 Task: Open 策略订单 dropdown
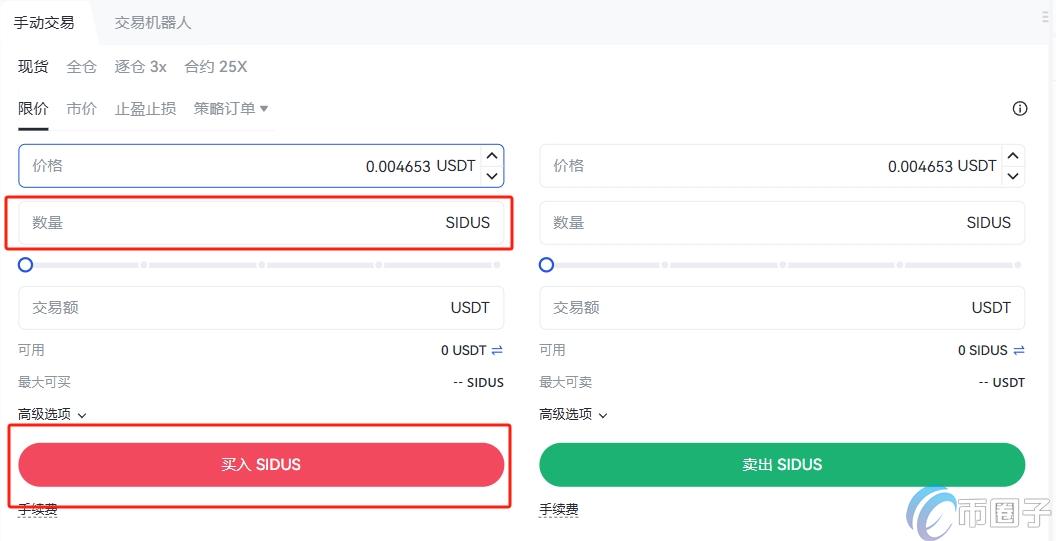(x=231, y=108)
